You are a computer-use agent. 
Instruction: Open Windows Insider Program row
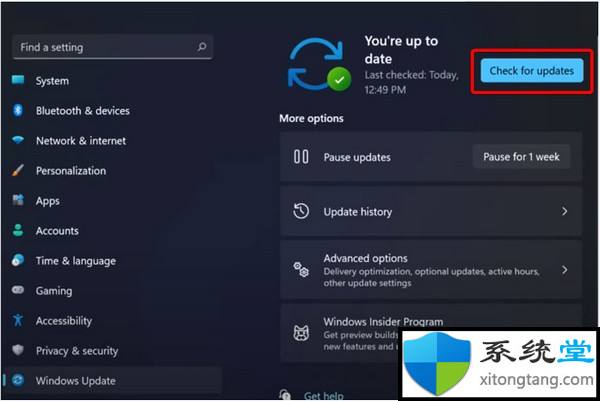pos(431,333)
